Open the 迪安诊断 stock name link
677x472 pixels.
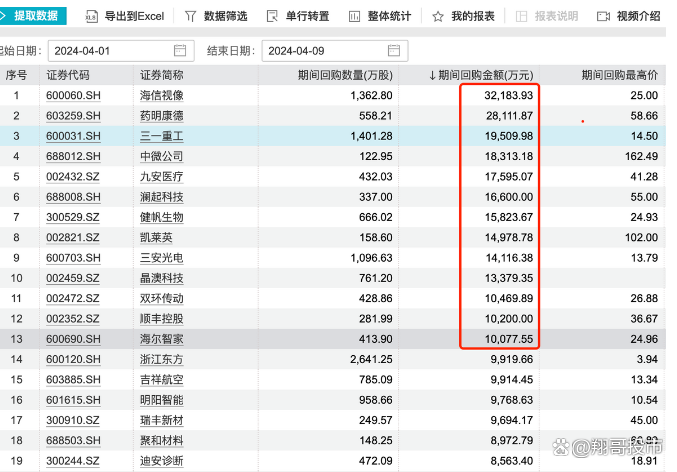pos(161,461)
